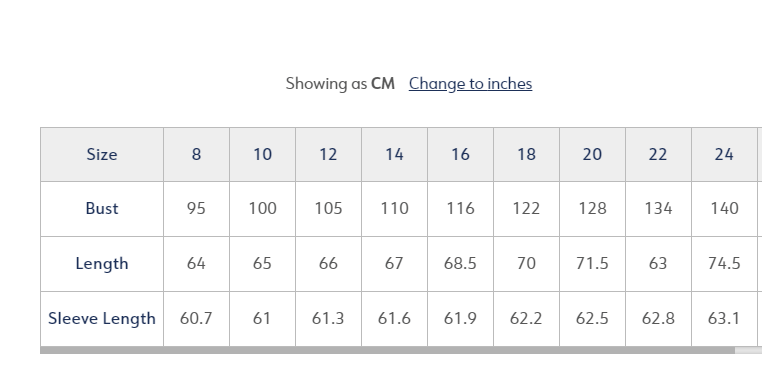Click the horizontal scrollbar under the table

[x=387, y=350]
